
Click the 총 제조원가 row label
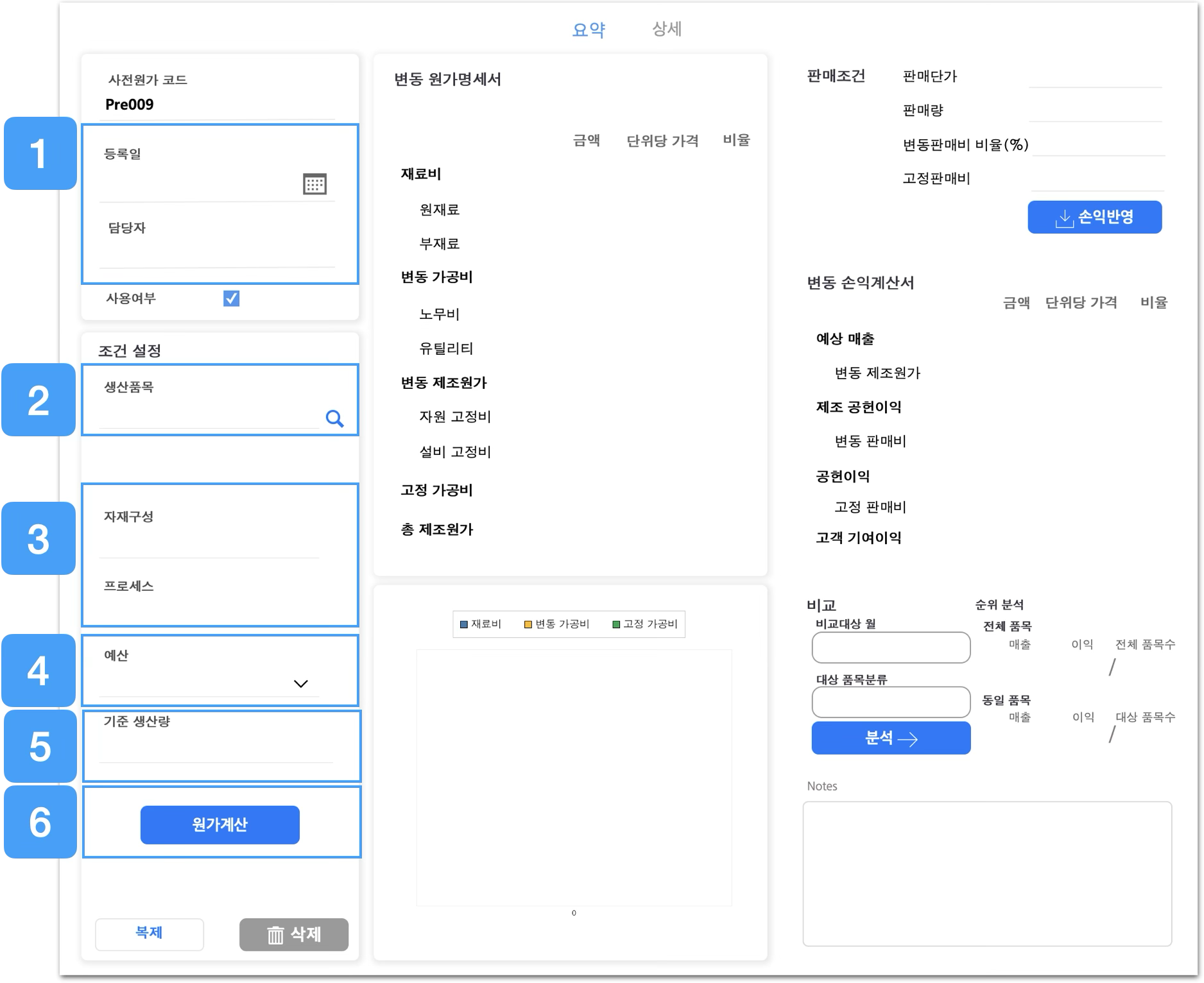click(437, 529)
